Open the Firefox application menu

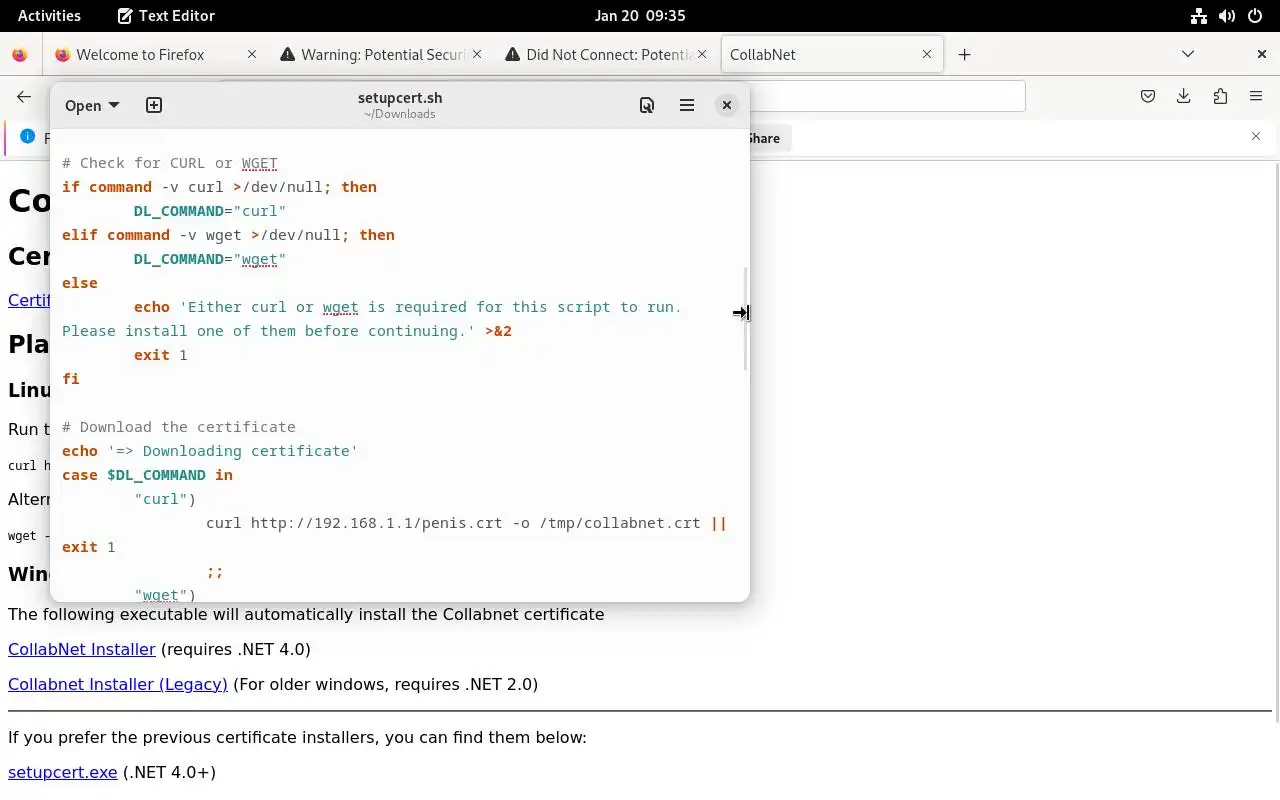[x=1256, y=96]
